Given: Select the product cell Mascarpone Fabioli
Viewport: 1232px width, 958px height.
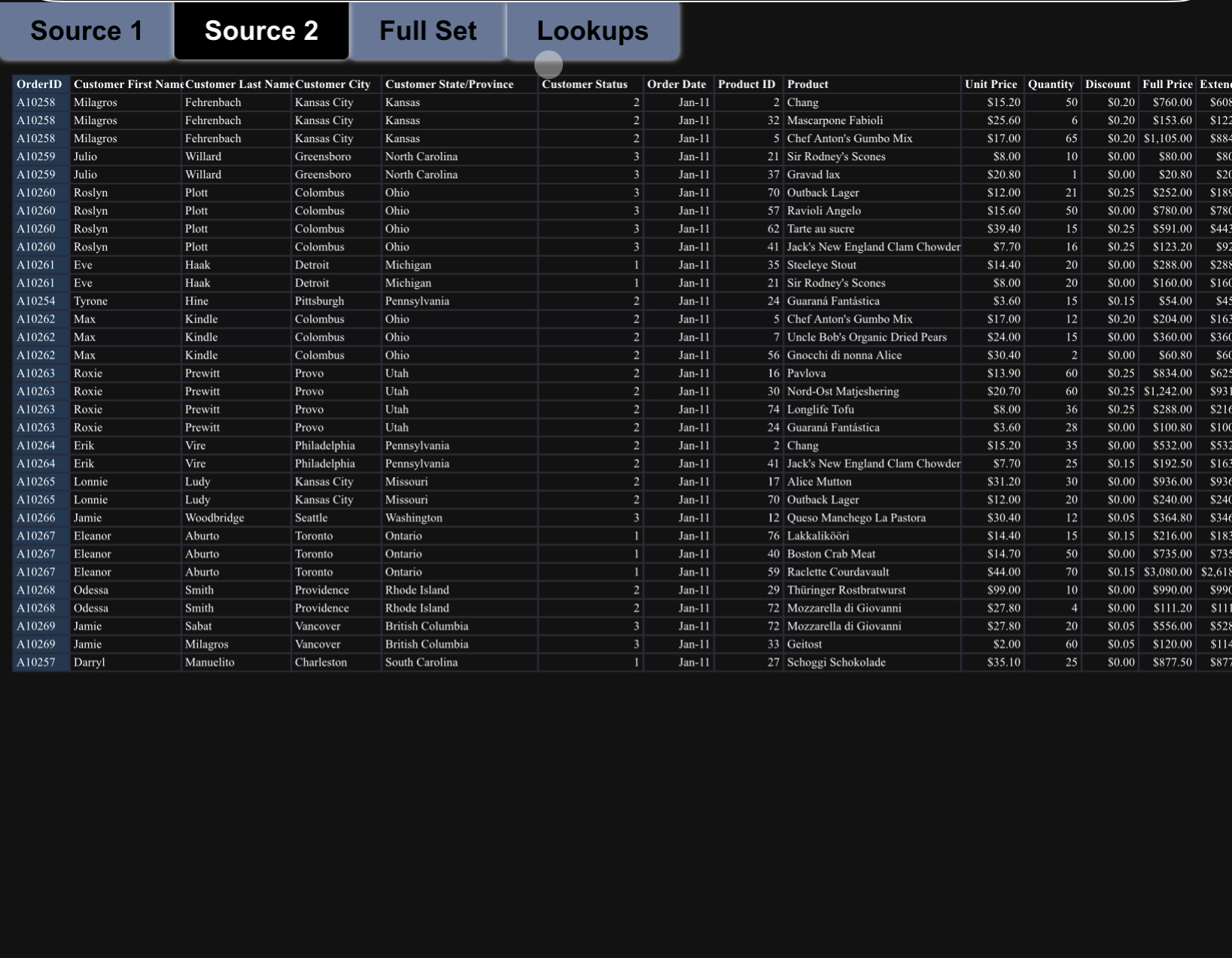Looking at the screenshot, I should point(872,120).
